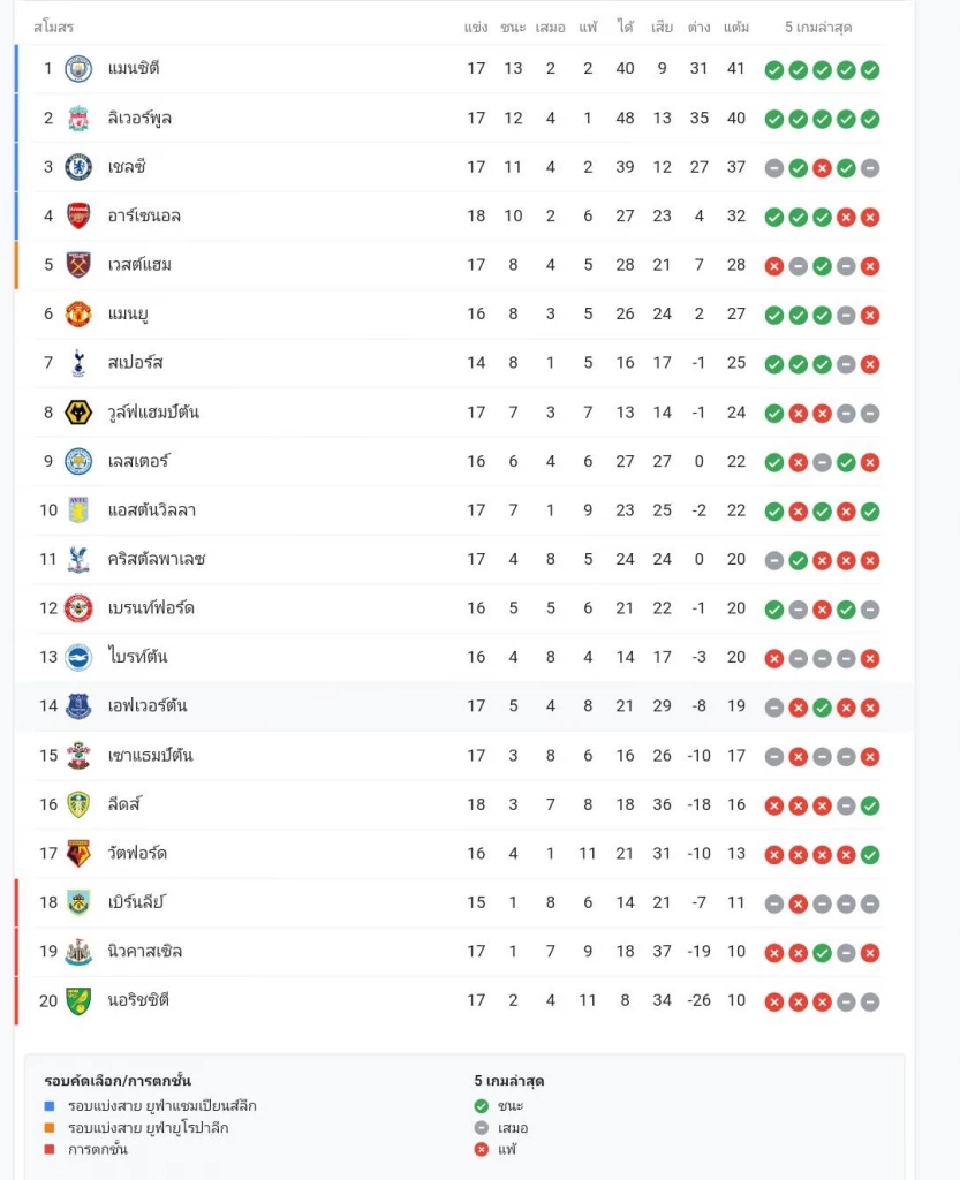Click the Newcastle club crest icon
960x1180 pixels.
(x=78, y=951)
